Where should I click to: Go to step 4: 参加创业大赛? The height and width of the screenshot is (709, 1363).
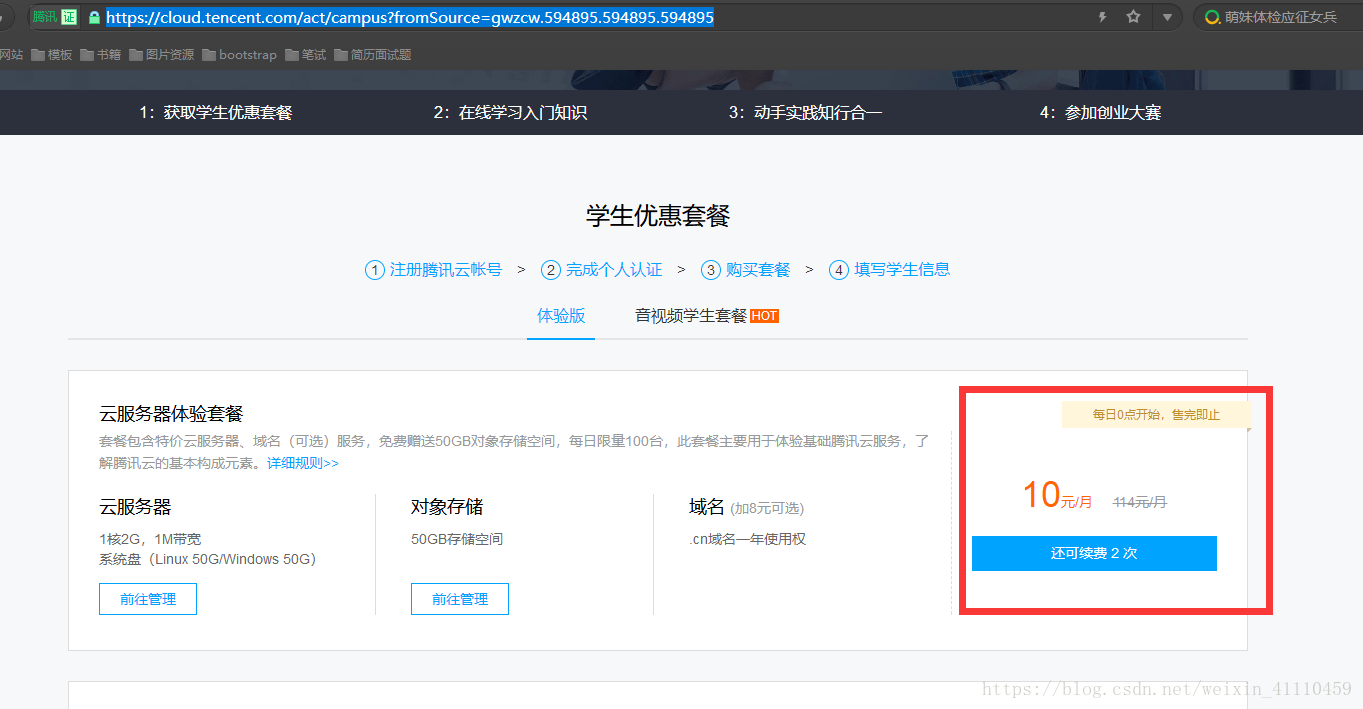[1100, 113]
